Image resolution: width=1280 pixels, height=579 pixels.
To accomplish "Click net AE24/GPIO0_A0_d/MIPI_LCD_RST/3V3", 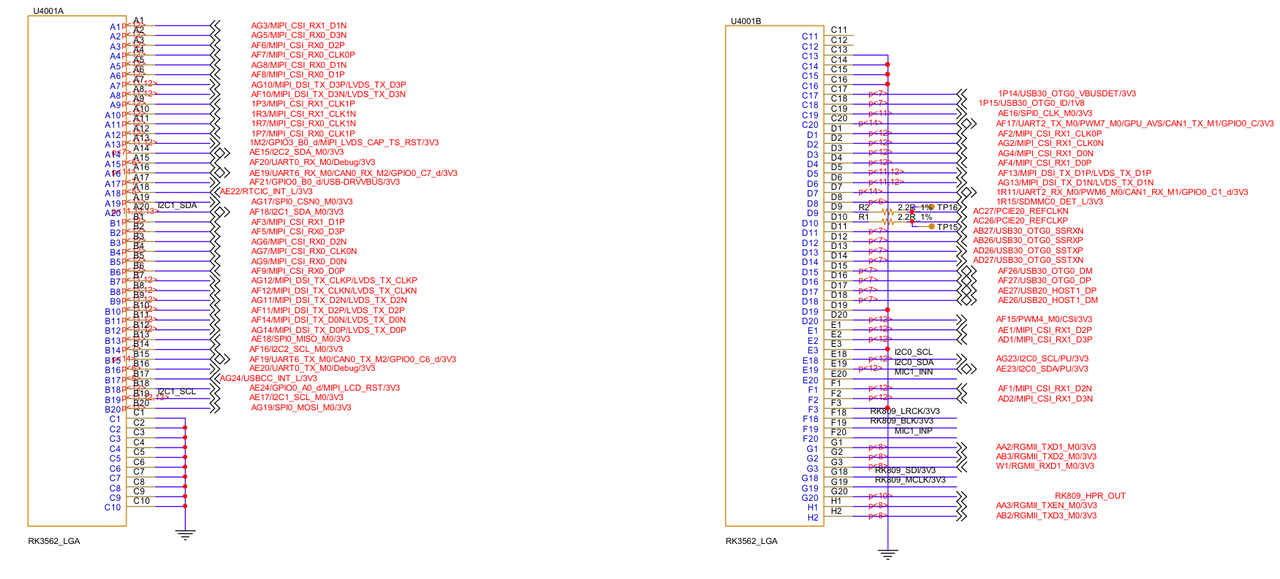I will [325, 388].
